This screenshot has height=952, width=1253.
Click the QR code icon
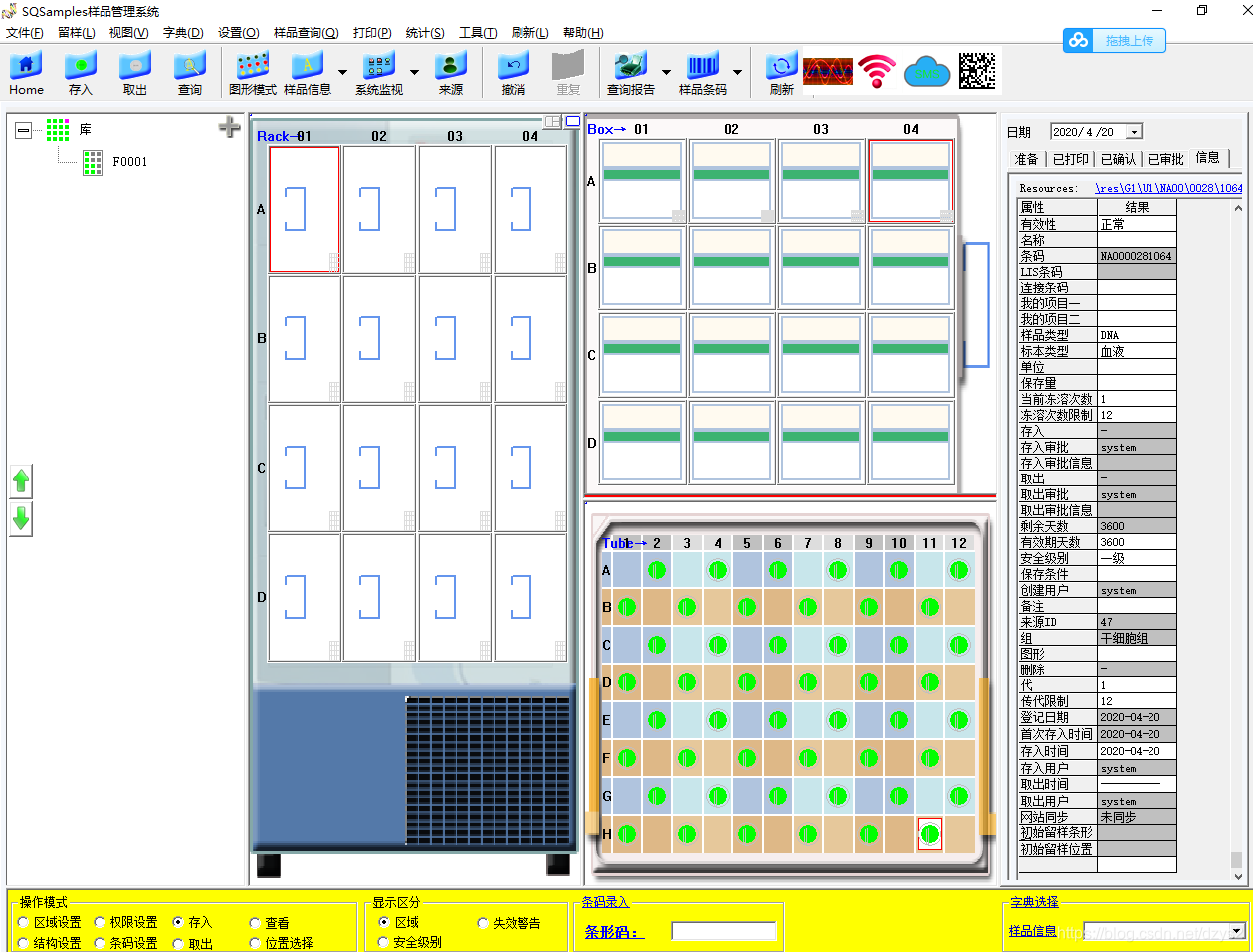click(x=976, y=71)
